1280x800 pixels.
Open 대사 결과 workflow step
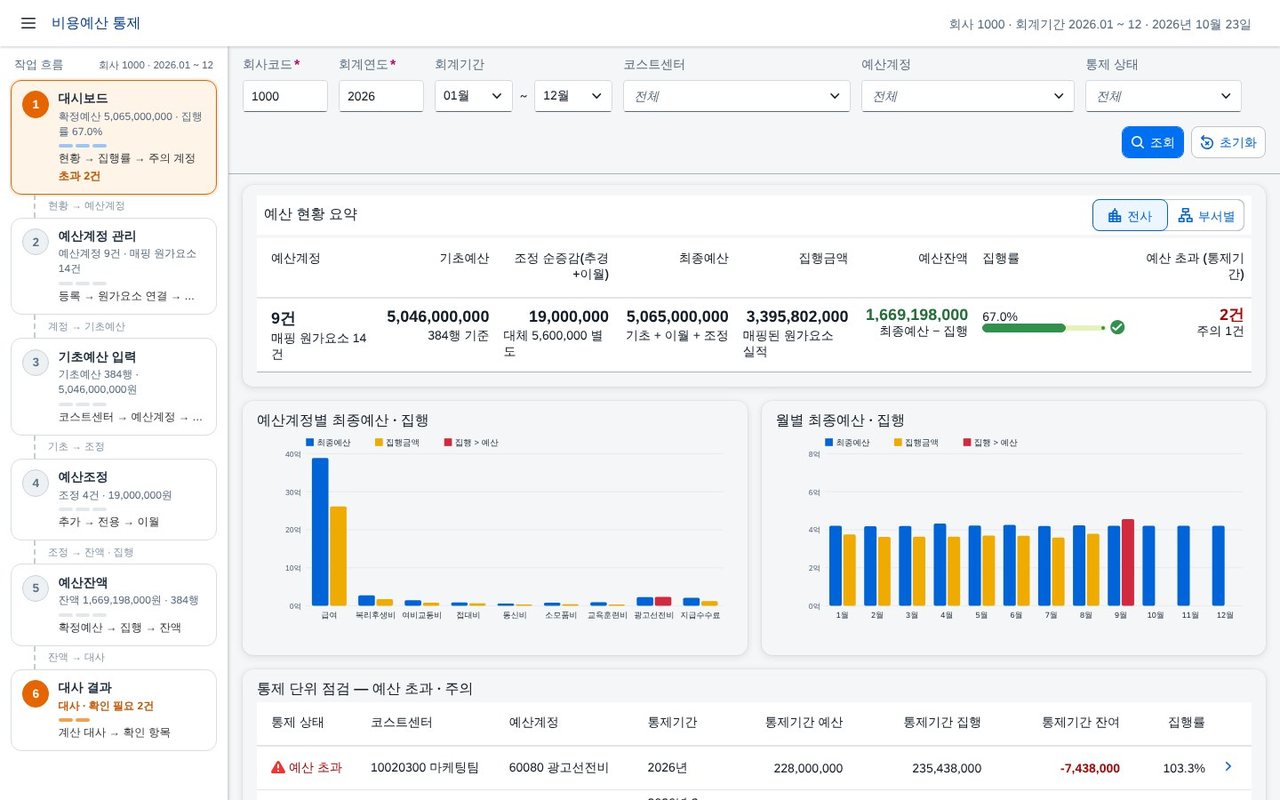coord(114,710)
